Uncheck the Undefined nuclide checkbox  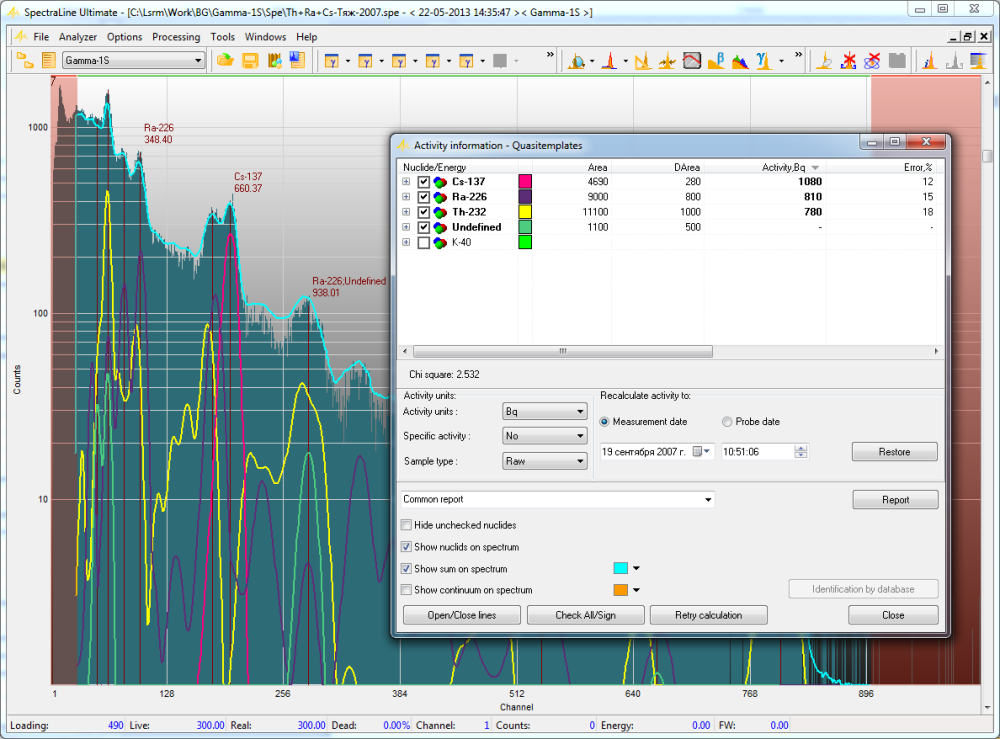click(423, 227)
